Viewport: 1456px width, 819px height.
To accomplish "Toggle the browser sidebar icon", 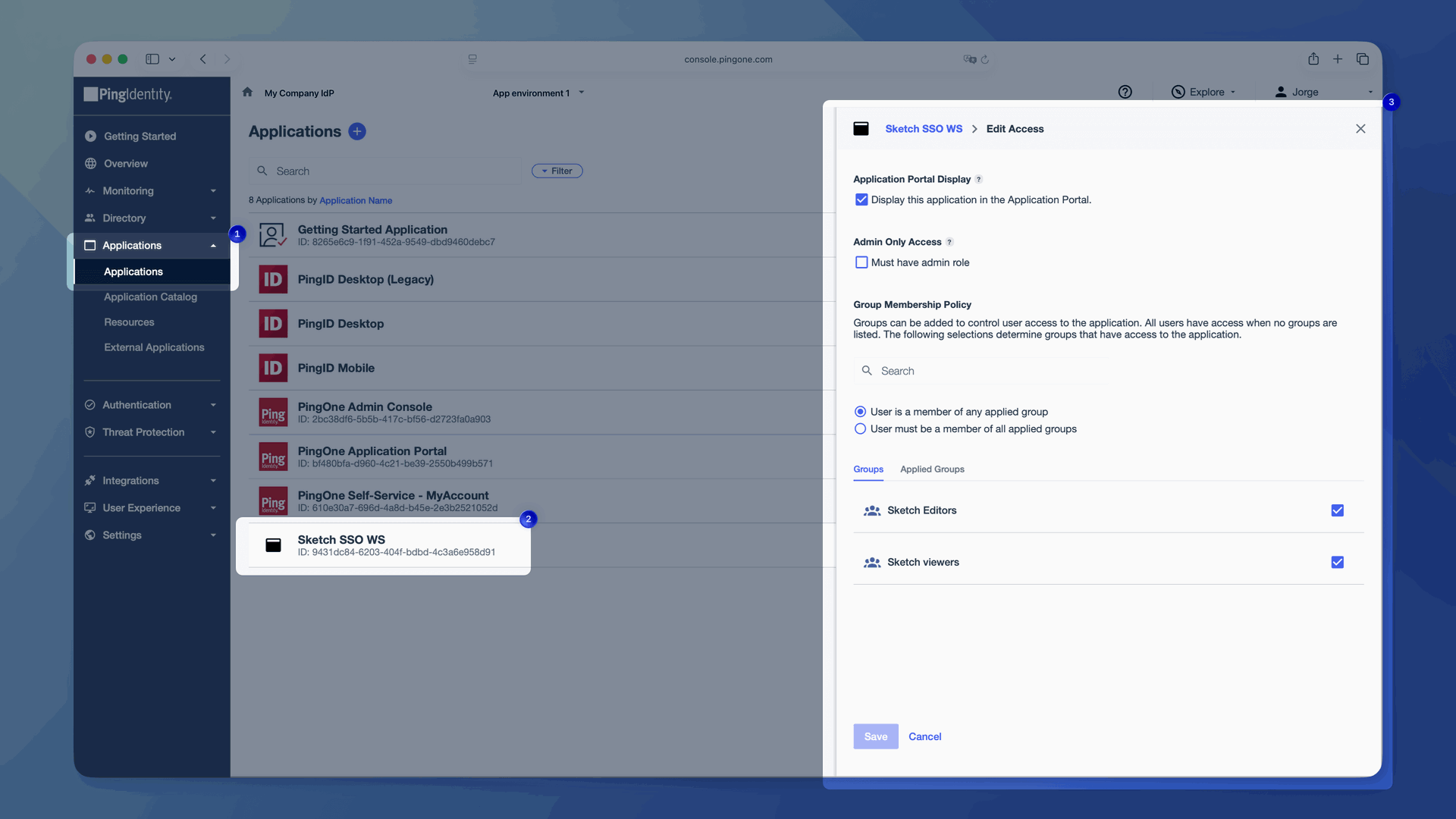I will [x=152, y=59].
